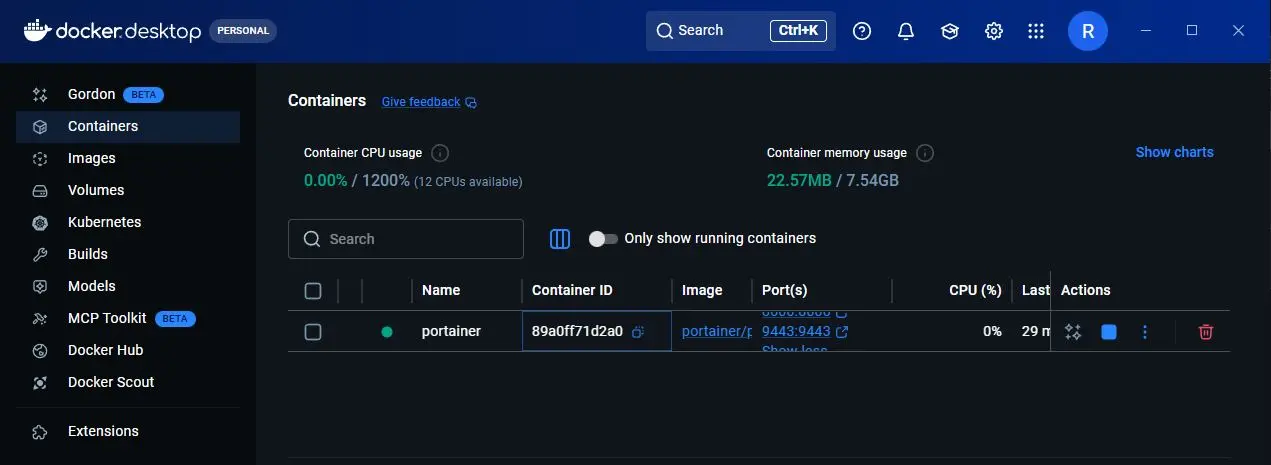
Task: Open the apps grid icon in header
Action: click(x=1036, y=31)
